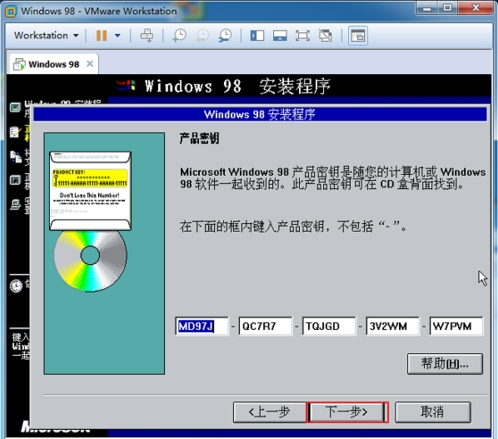
Task: Click the W7PVM product key field
Action: 456,326
